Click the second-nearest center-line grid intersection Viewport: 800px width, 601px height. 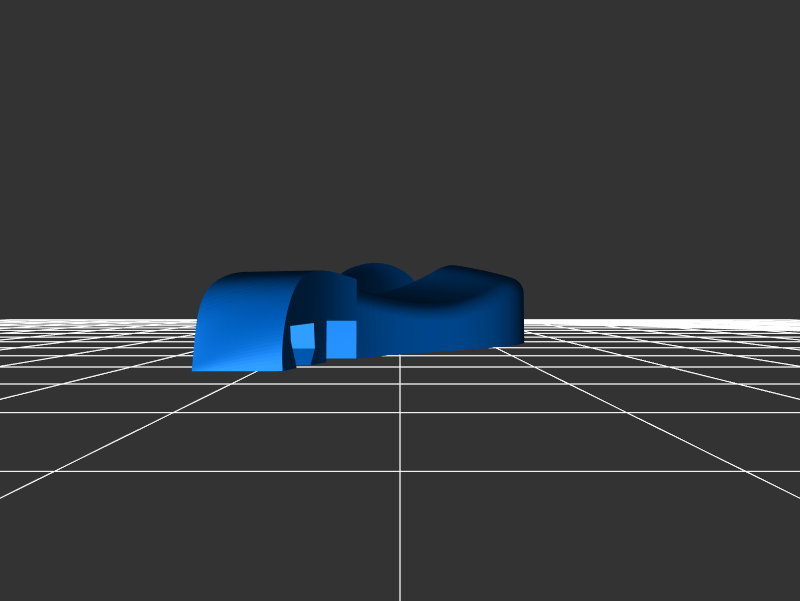point(400,412)
